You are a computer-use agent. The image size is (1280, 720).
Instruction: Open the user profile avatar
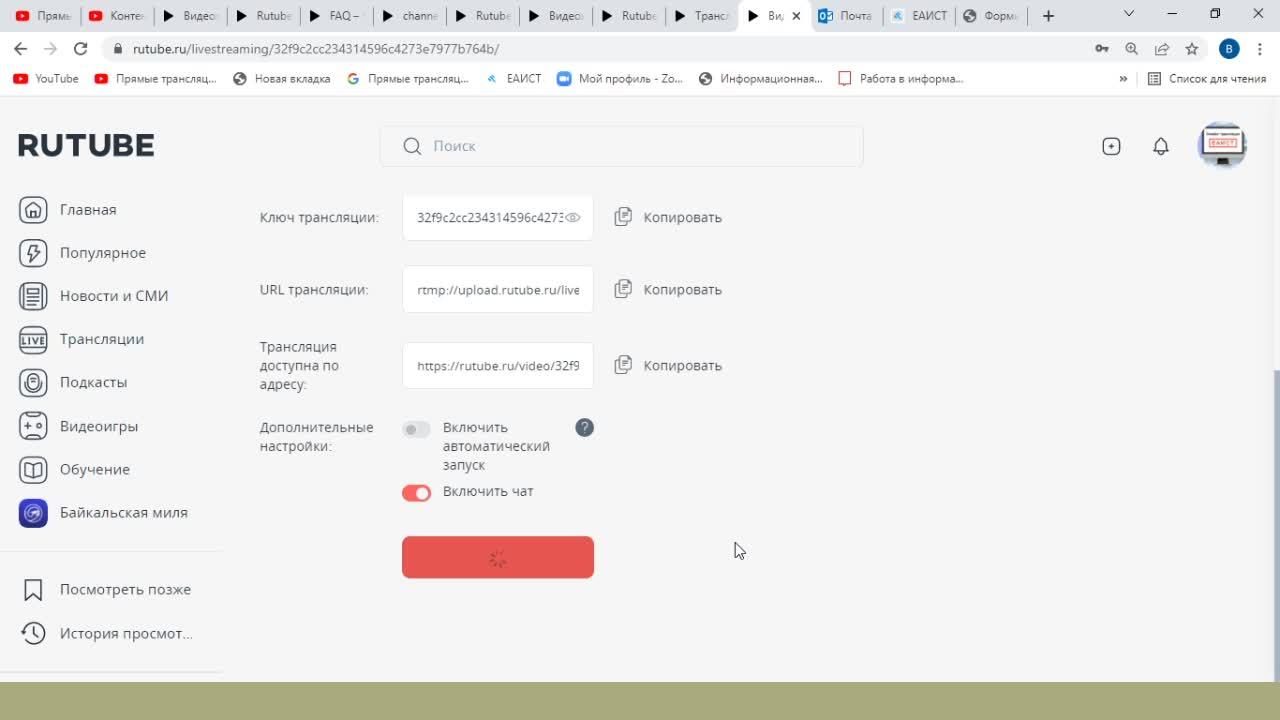pos(1222,146)
